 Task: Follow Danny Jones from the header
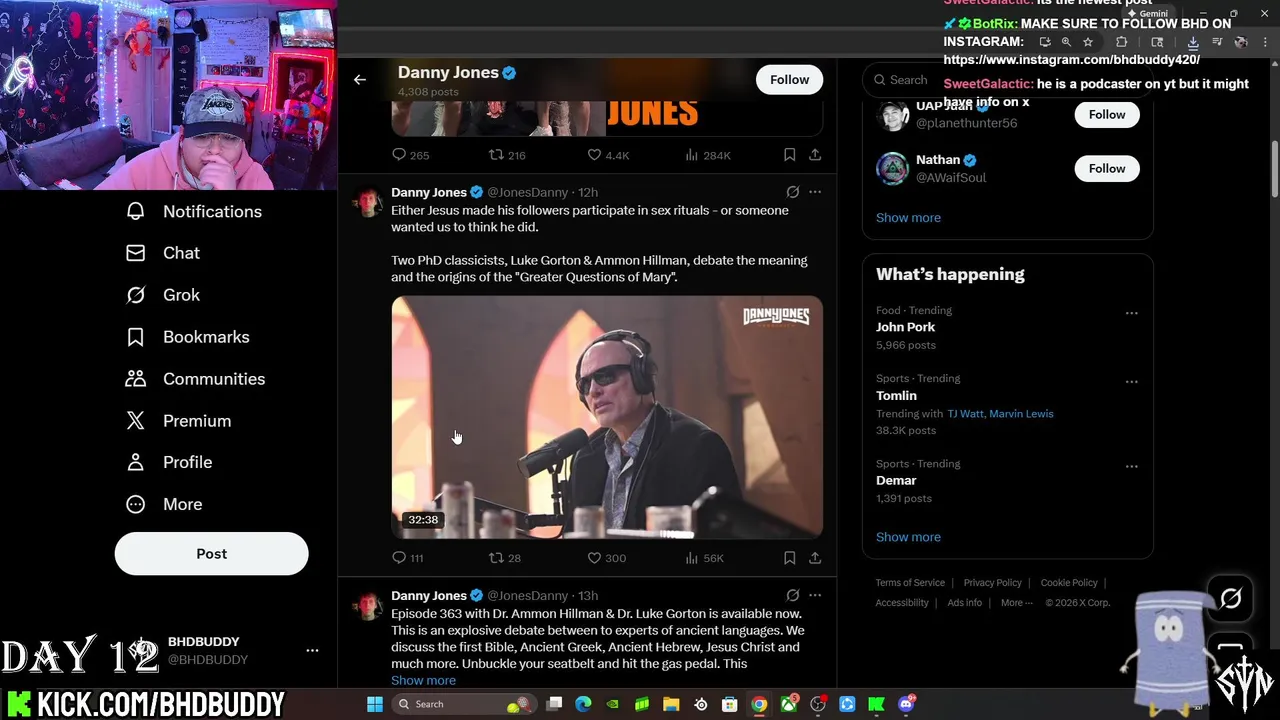click(x=789, y=80)
